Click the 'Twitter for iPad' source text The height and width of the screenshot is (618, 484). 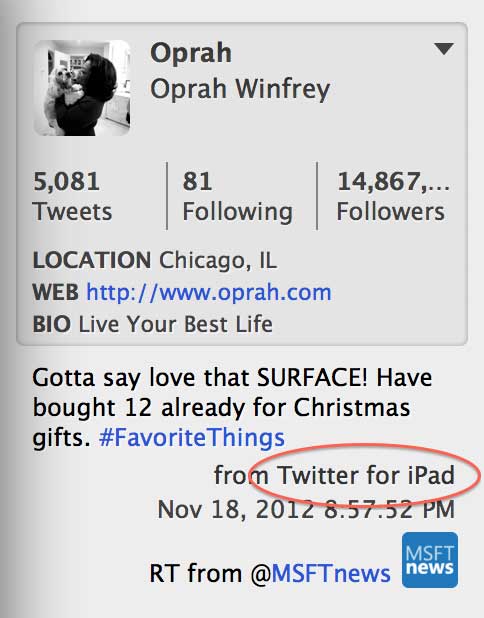click(x=366, y=475)
